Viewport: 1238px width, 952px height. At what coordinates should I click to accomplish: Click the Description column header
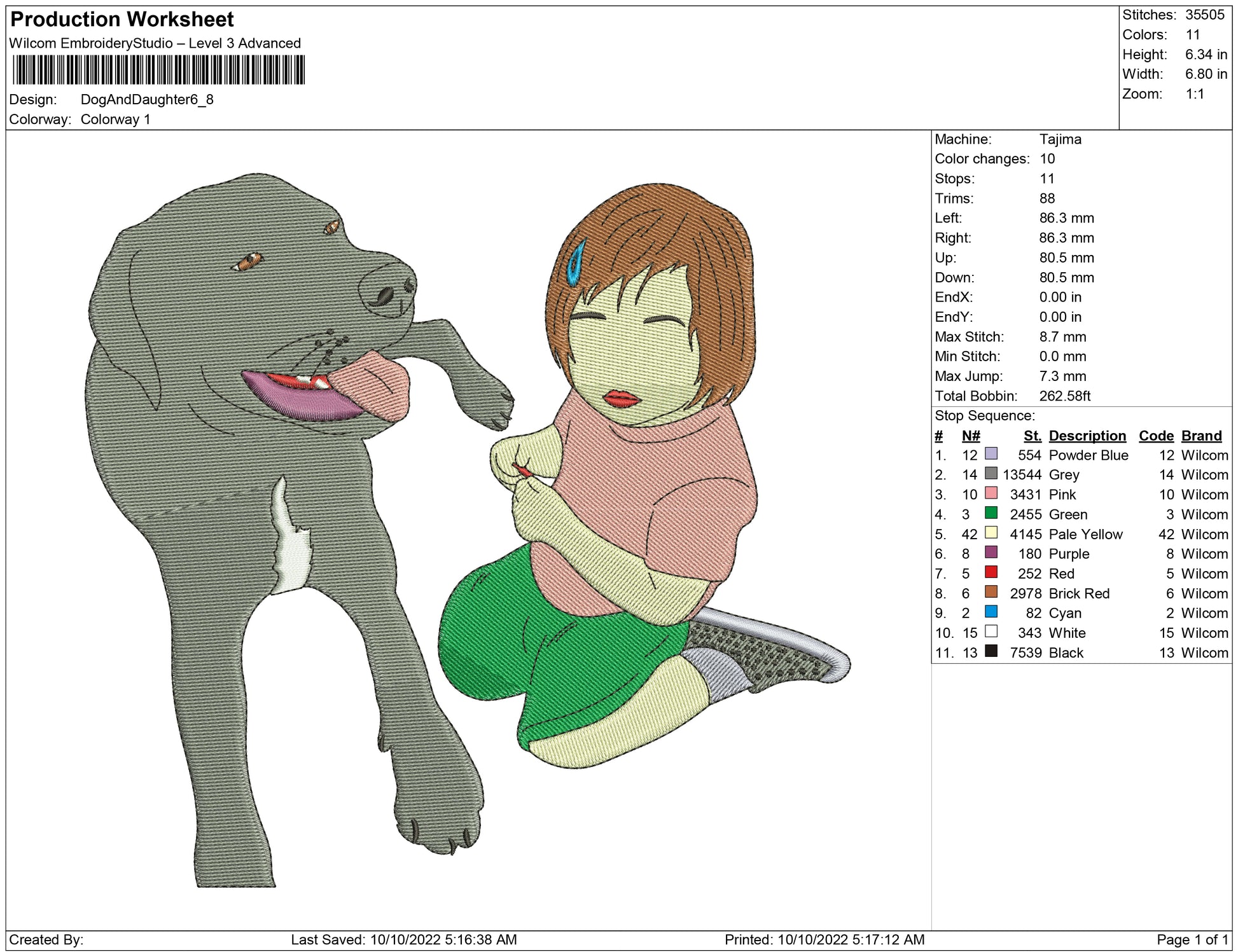[x=1087, y=436]
